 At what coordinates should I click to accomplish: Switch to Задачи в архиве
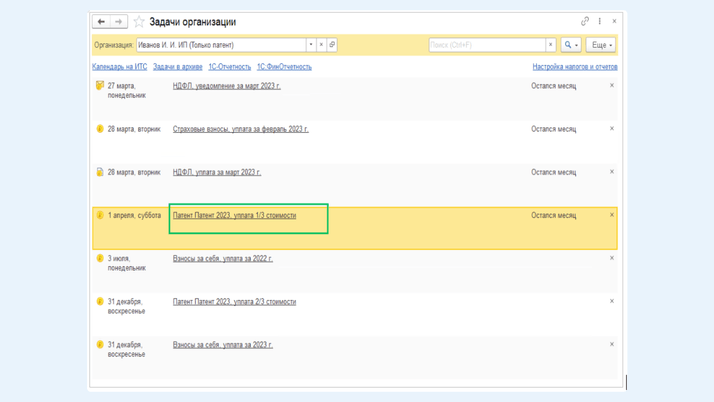tap(177, 67)
